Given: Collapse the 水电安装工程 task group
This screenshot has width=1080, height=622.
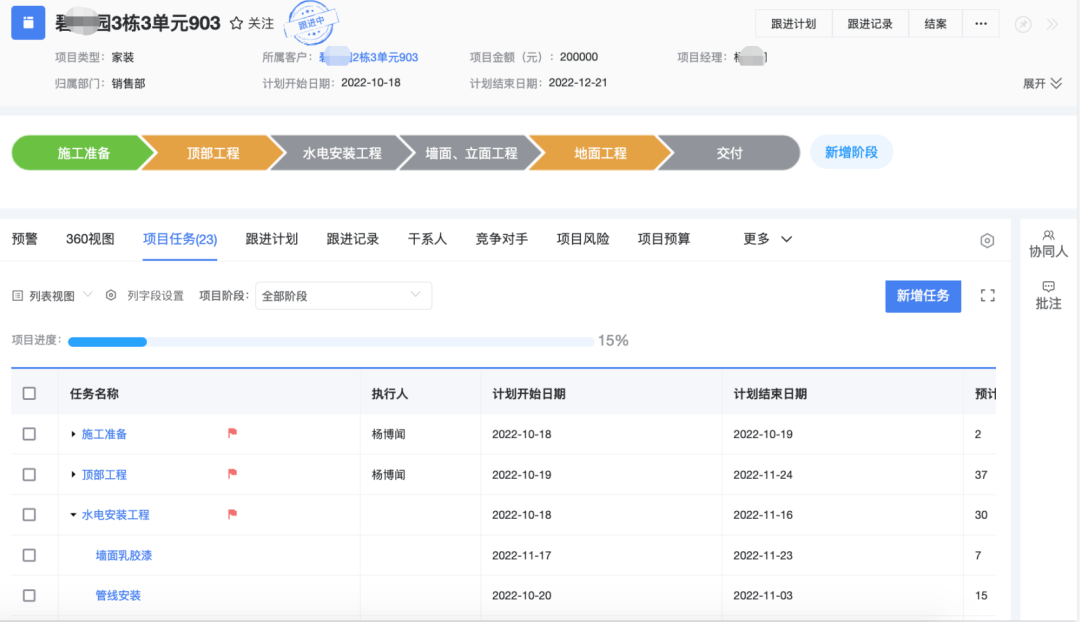Looking at the screenshot, I should [73, 515].
